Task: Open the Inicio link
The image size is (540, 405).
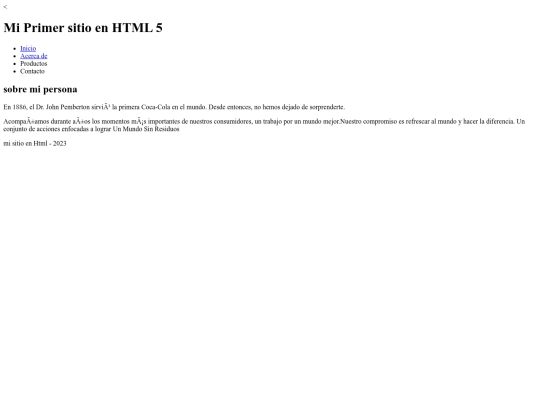Action: pos(28,49)
